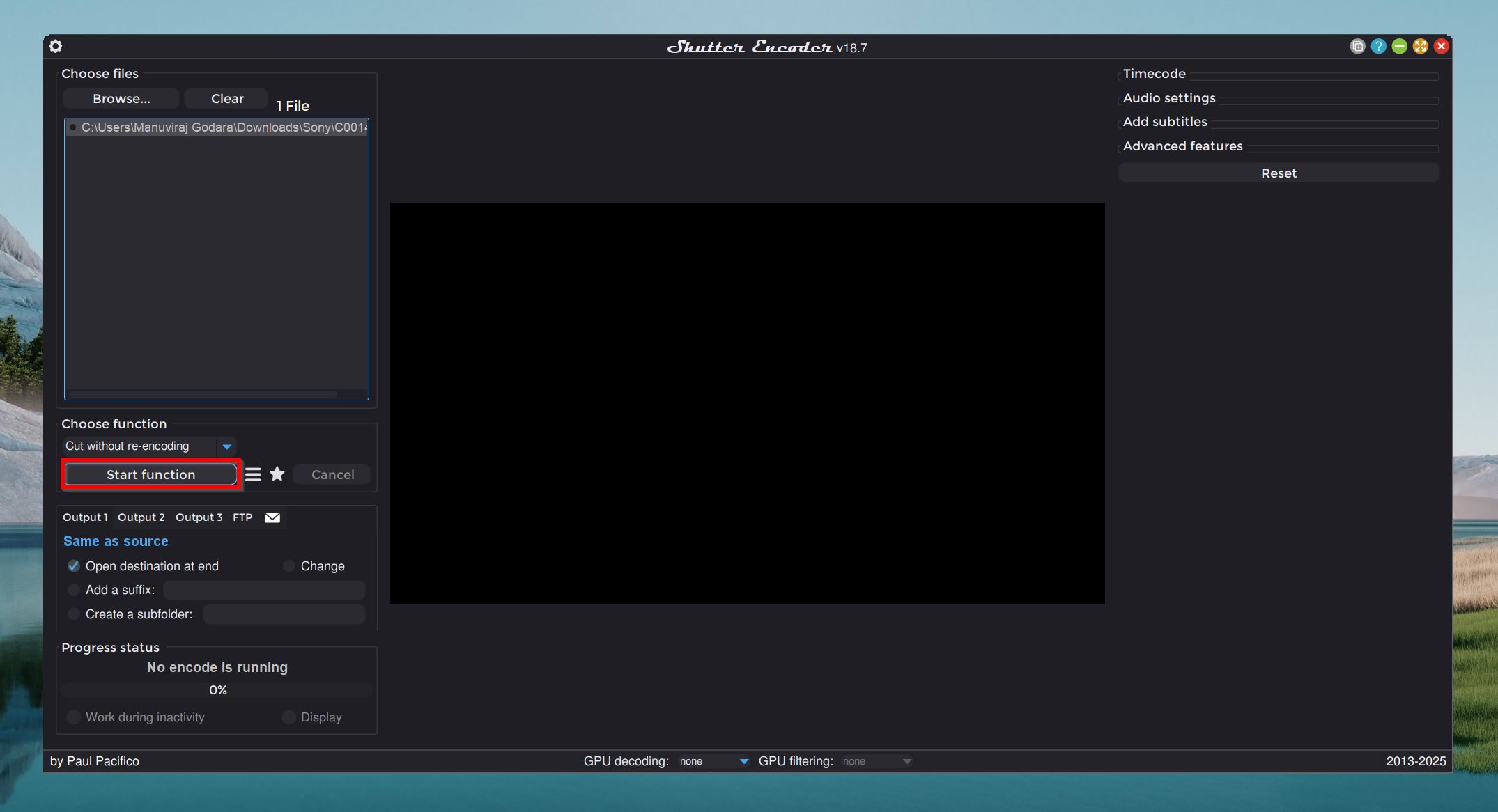The height and width of the screenshot is (812, 1498).
Task: Switch to the Output 2 tab
Action: coord(140,517)
